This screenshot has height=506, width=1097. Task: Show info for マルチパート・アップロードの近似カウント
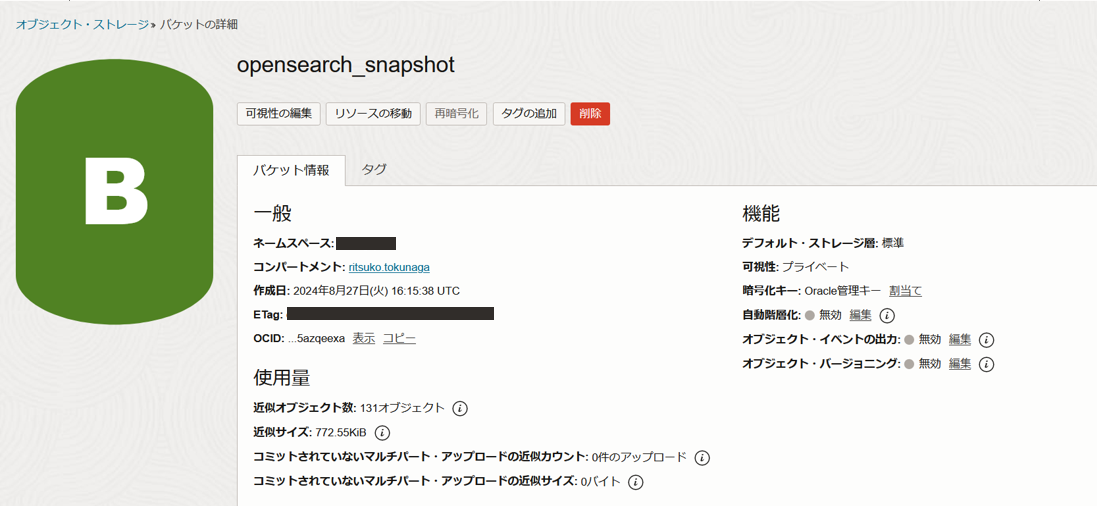(702, 458)
